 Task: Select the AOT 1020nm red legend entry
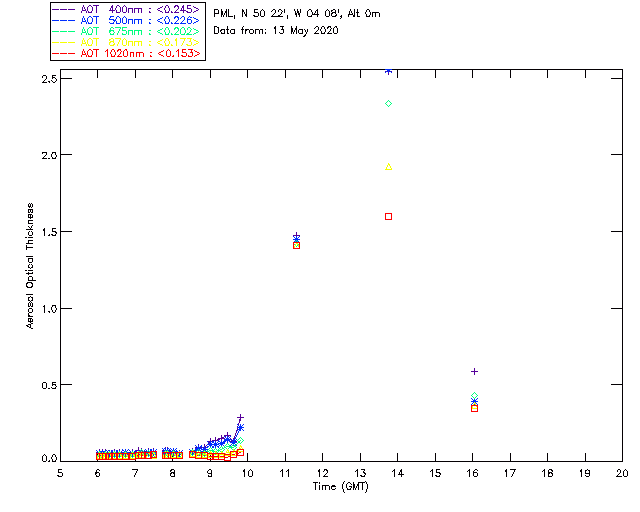[127, 53]
